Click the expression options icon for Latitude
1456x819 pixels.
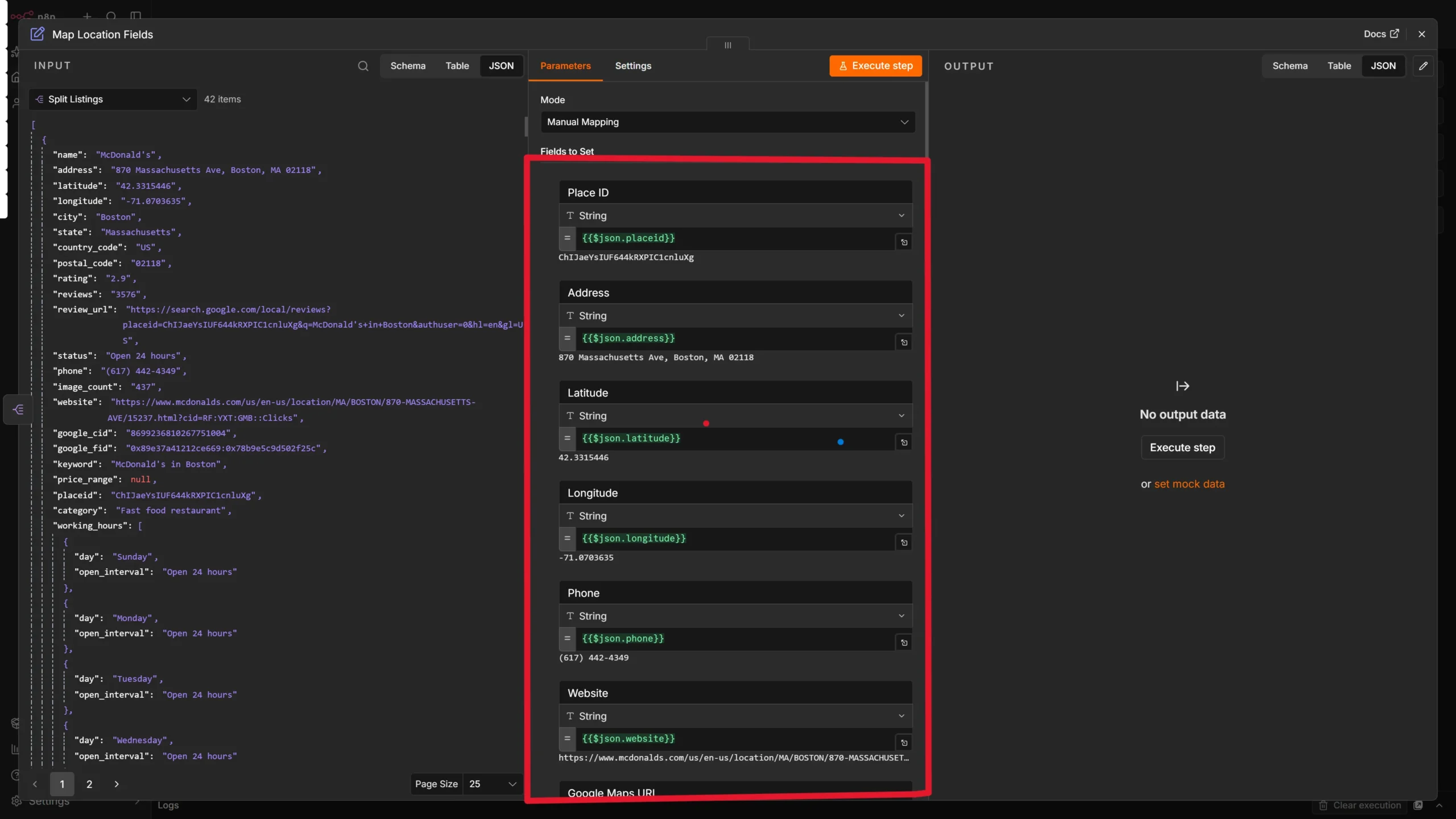click(x=904, y=442)
